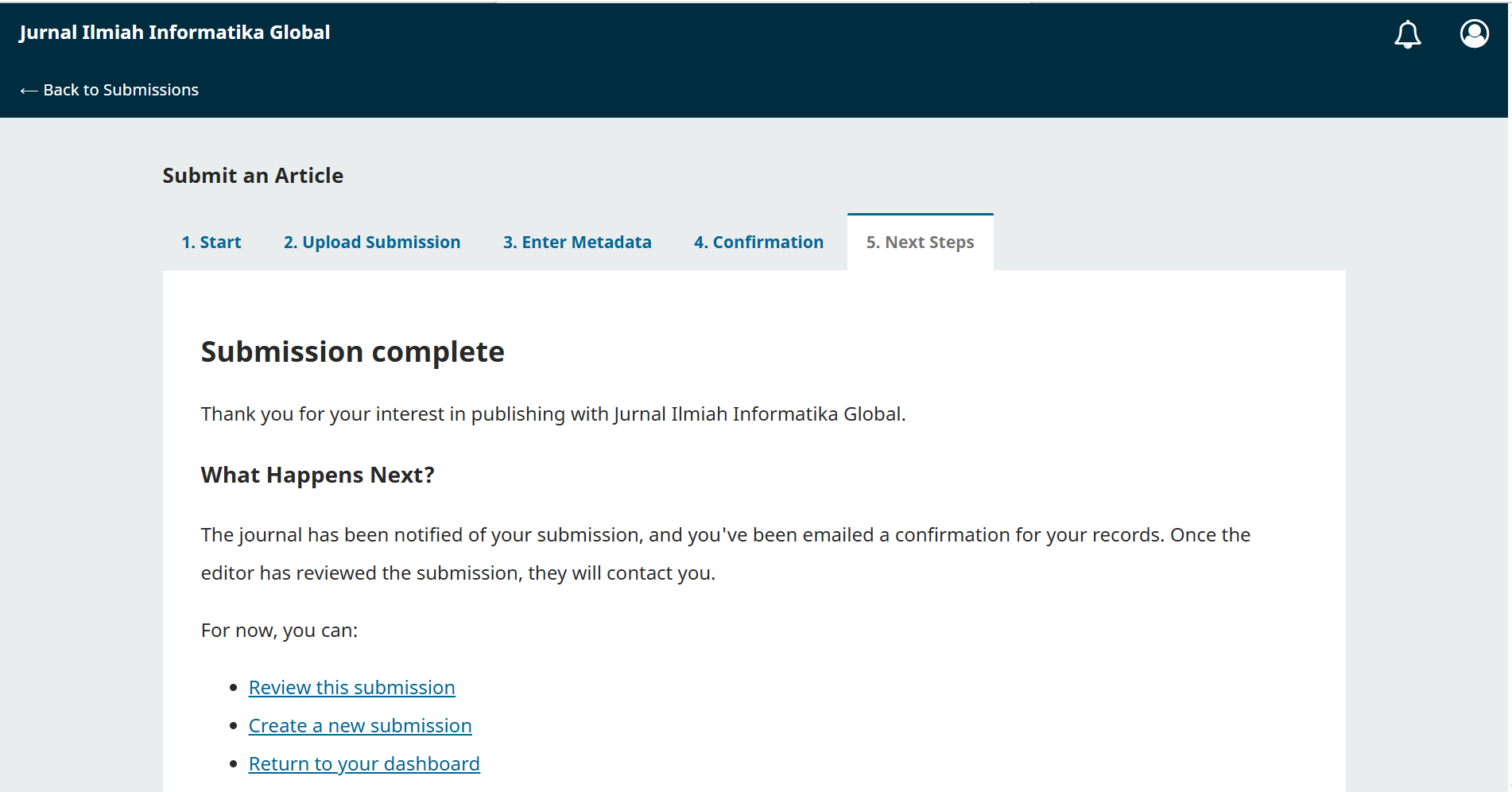1512x792 pixels.
Task: Switch to the 1. Start tab
Action: (211, 242)
